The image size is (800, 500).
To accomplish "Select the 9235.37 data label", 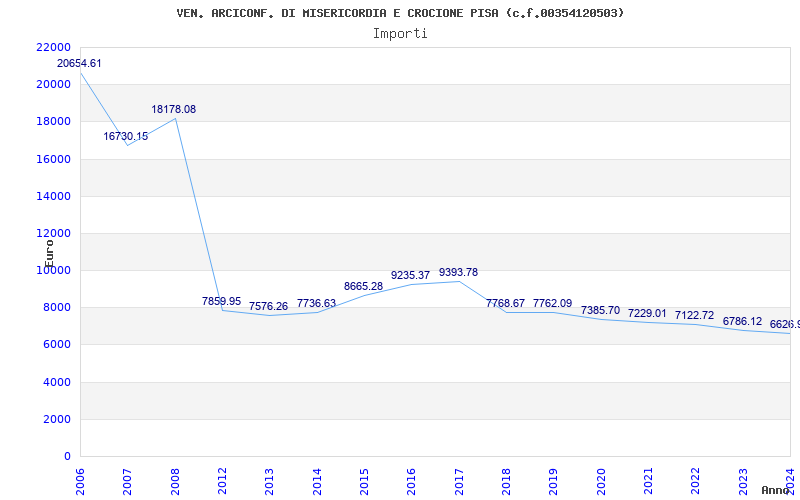I will coord(410,275).
